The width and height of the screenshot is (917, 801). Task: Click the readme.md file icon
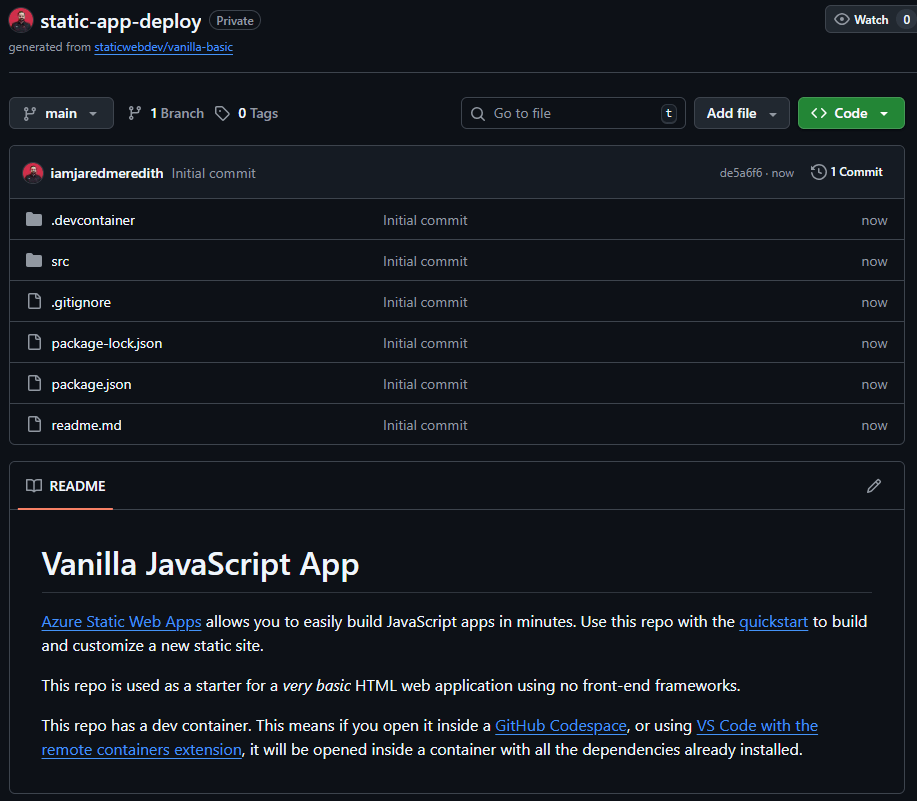35,424
